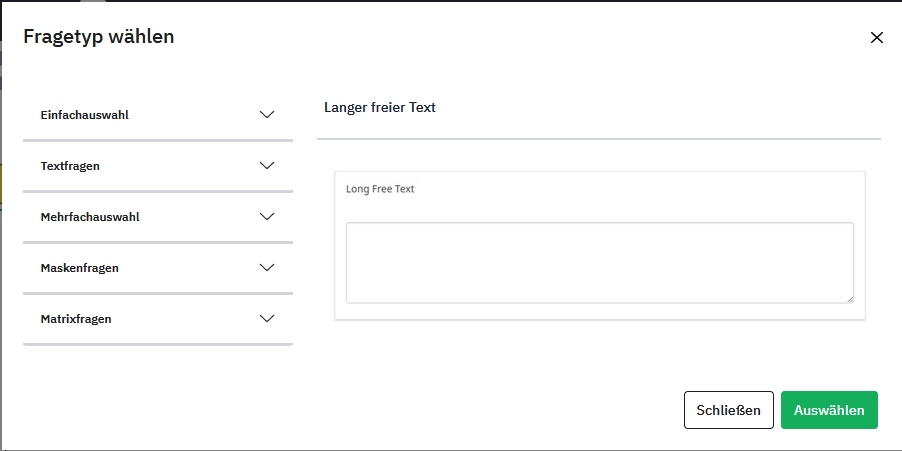The image size is (902, 451).
Task: Focus the Long Free Text textarea
Action: point(599,262)
